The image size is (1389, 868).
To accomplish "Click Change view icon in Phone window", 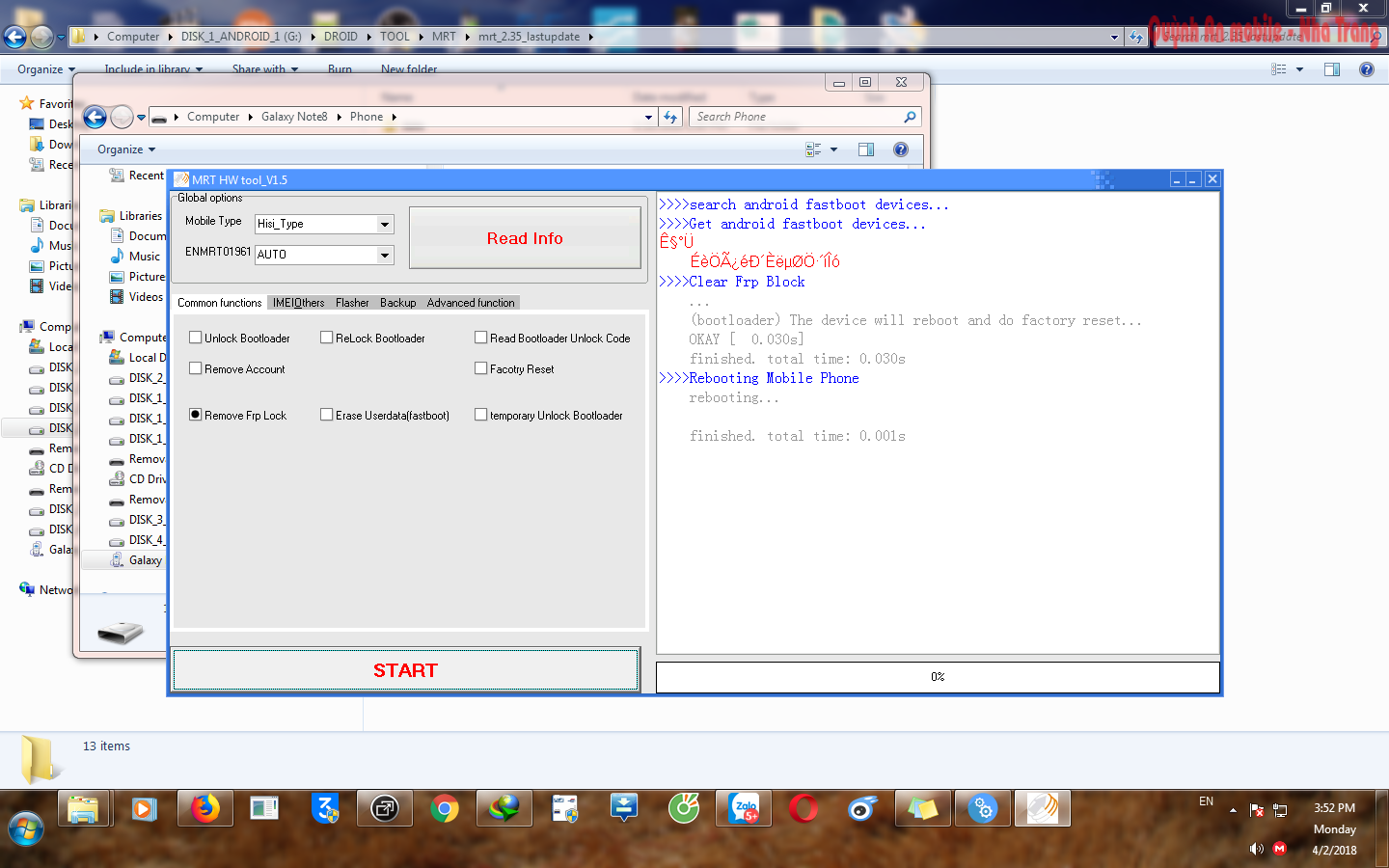I will point(813,149).
